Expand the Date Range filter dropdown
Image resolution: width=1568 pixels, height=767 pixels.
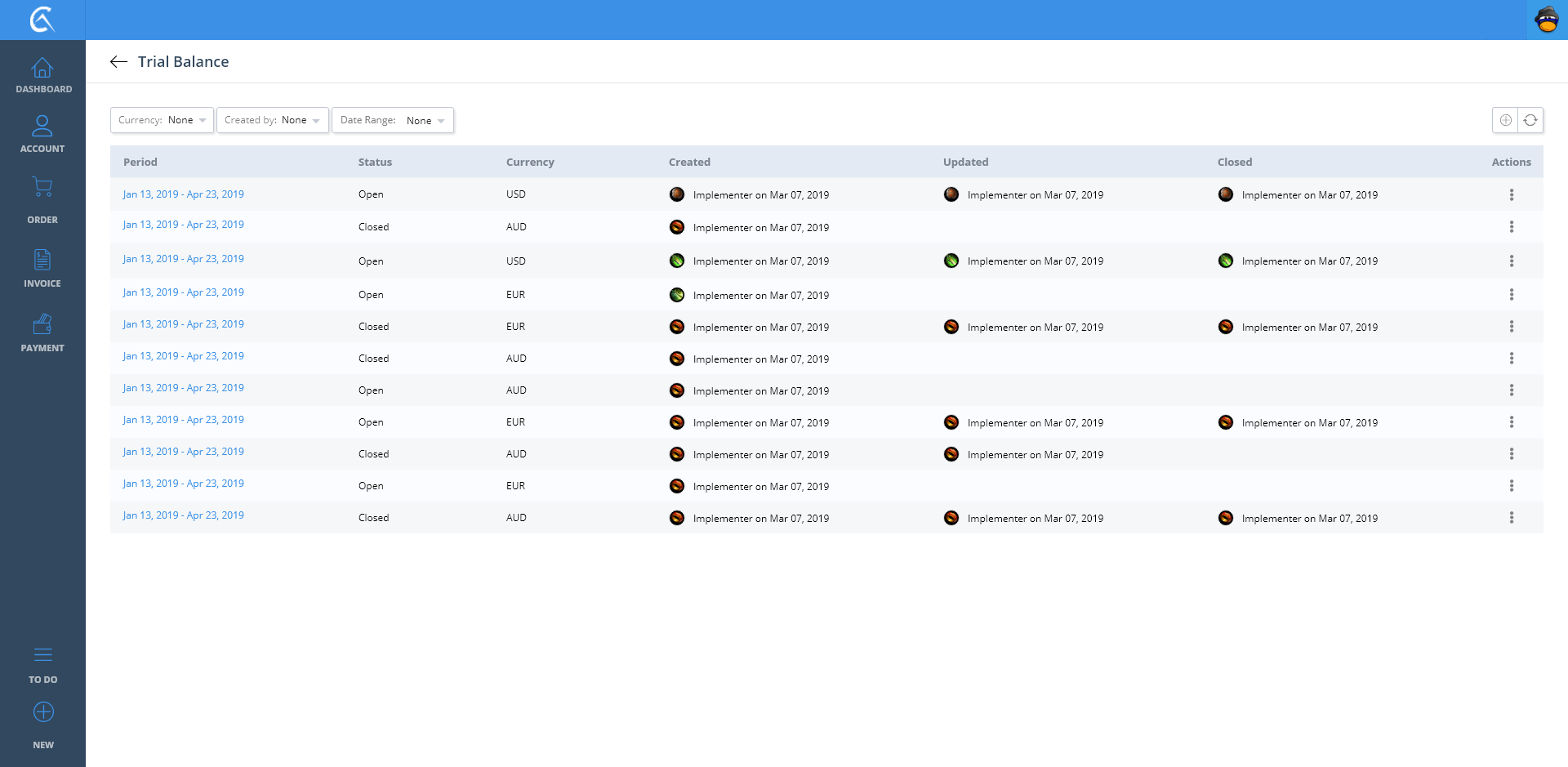(x=392, y=120)
